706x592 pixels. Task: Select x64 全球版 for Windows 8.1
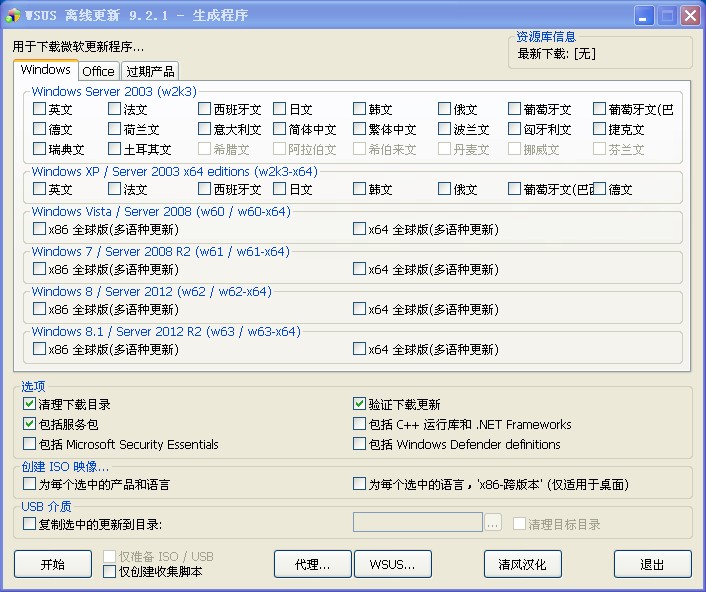(359, 348)
